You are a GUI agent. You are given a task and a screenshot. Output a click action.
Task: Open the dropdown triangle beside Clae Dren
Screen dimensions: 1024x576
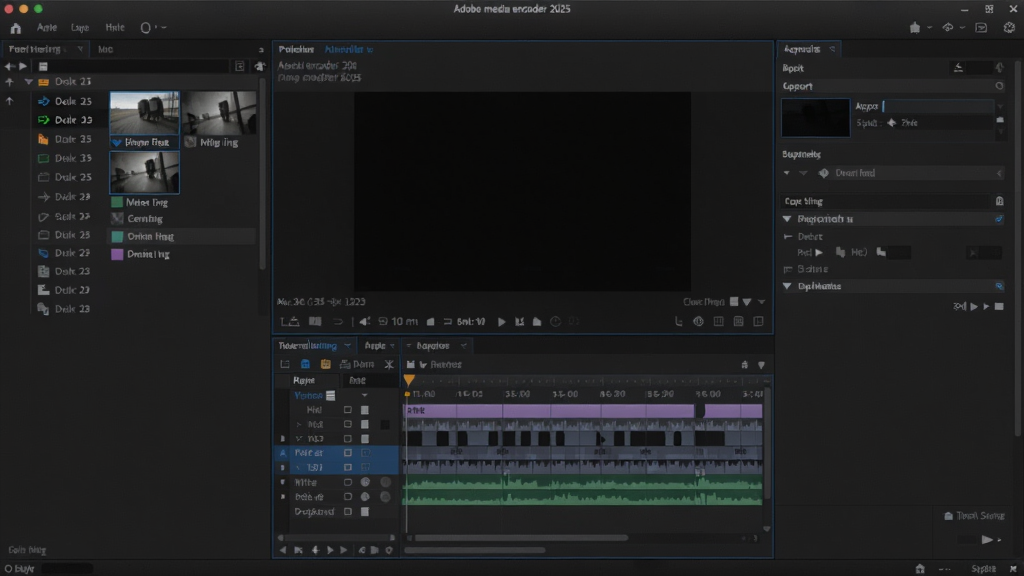pos(746,302)
